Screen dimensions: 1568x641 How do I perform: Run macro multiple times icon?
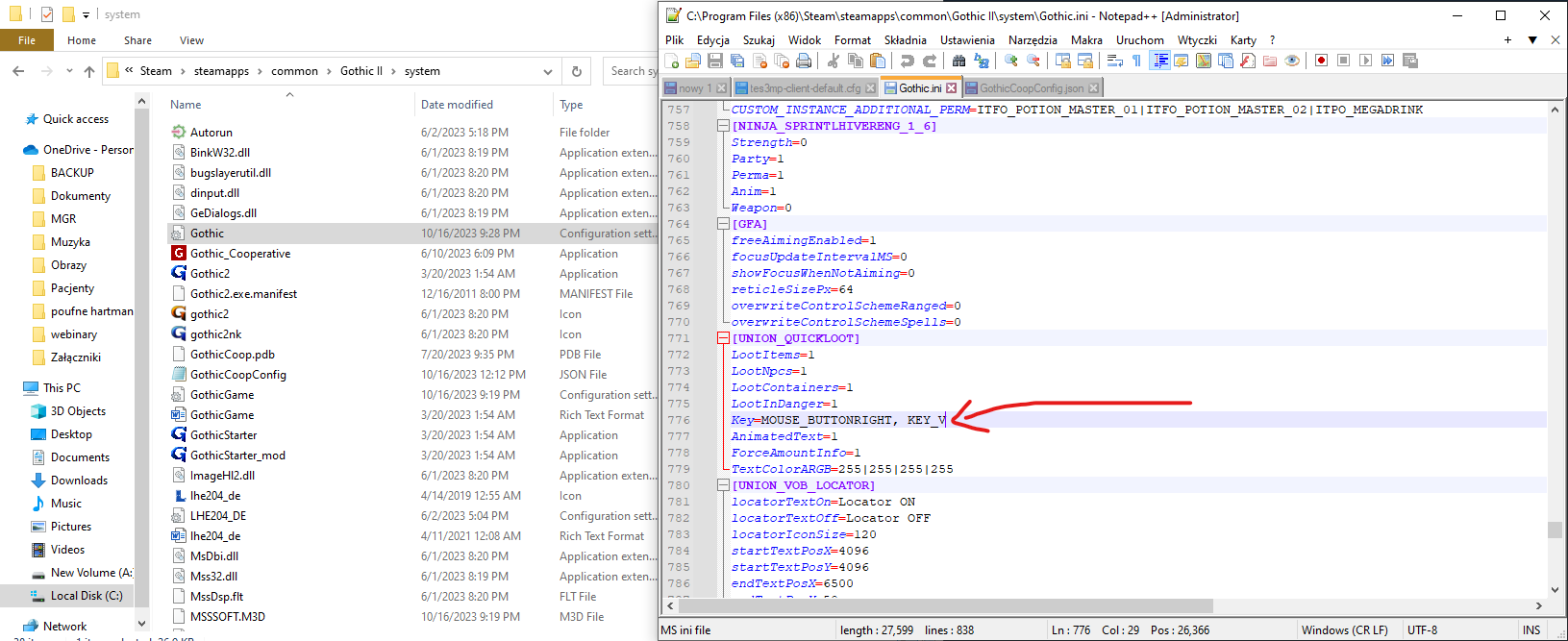(x=1387, y=61)
